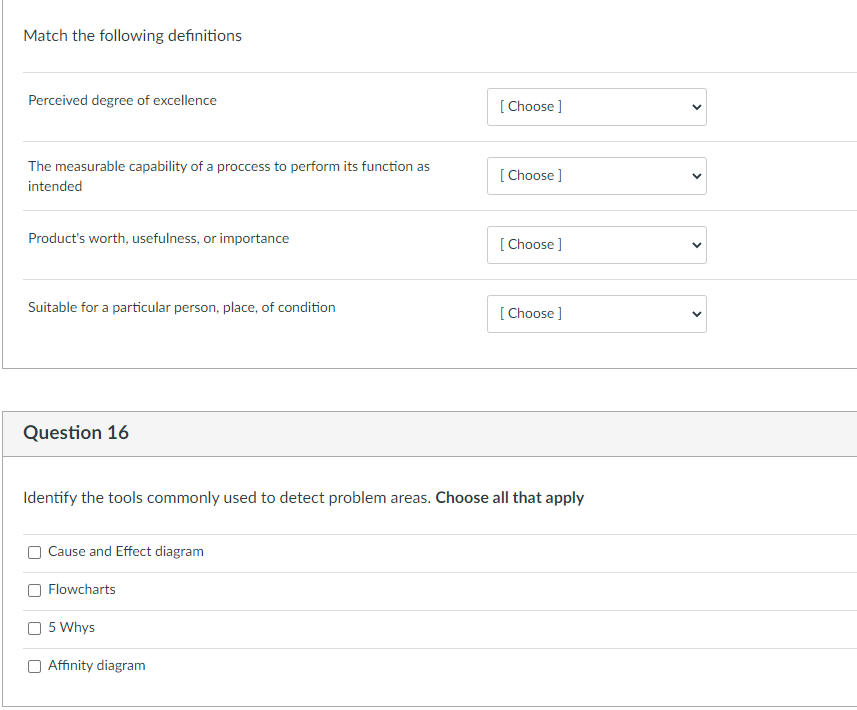Click the 'Cause and Effect diagram' label text

127,551
